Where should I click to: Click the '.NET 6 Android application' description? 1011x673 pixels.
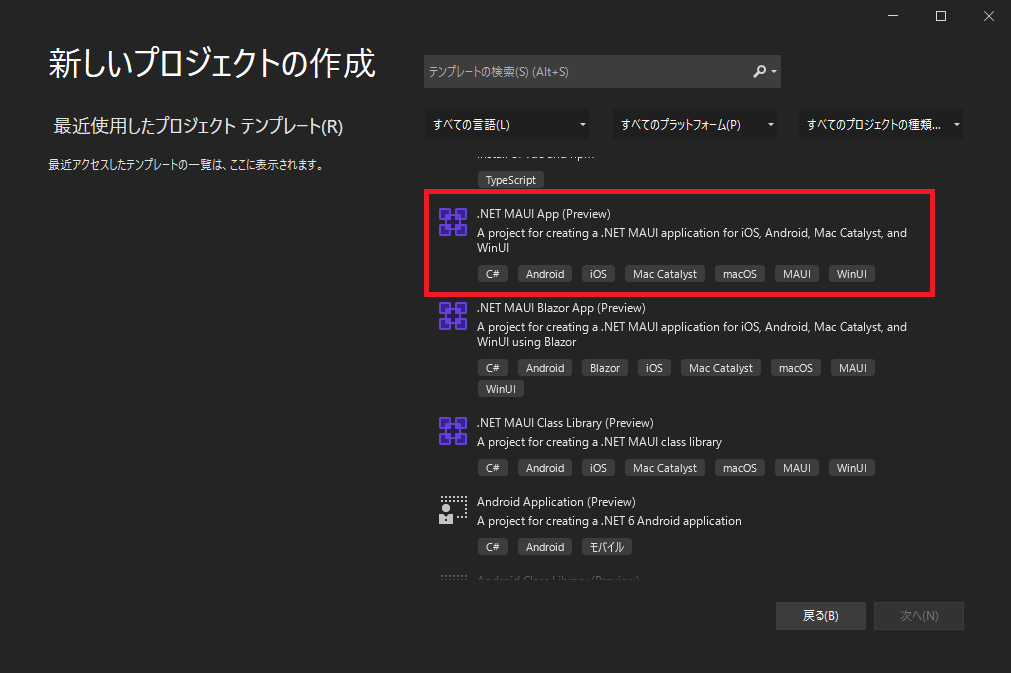pos(609,521)
